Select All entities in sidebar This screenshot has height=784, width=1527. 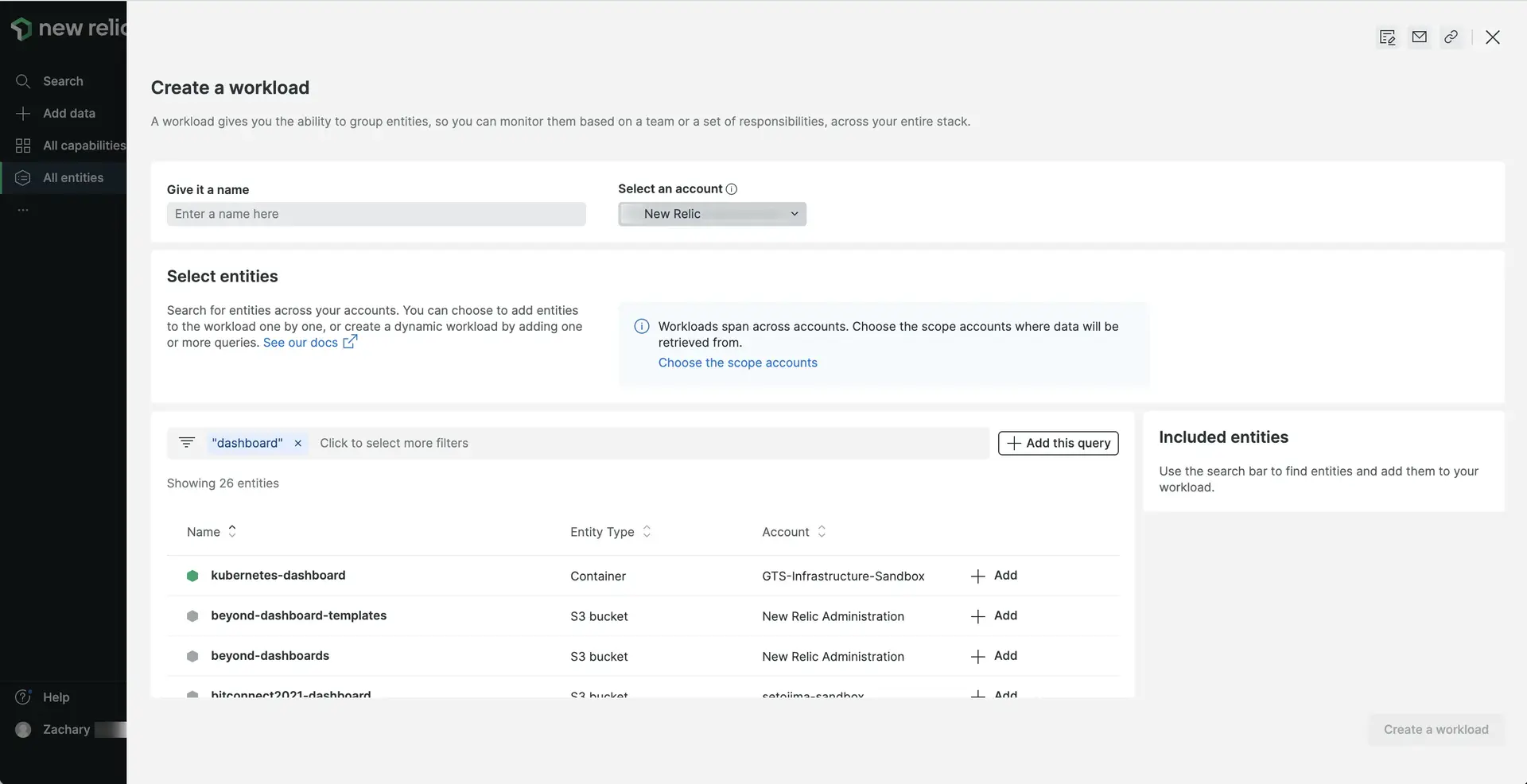pyautogui.click(x=63, y=178)
